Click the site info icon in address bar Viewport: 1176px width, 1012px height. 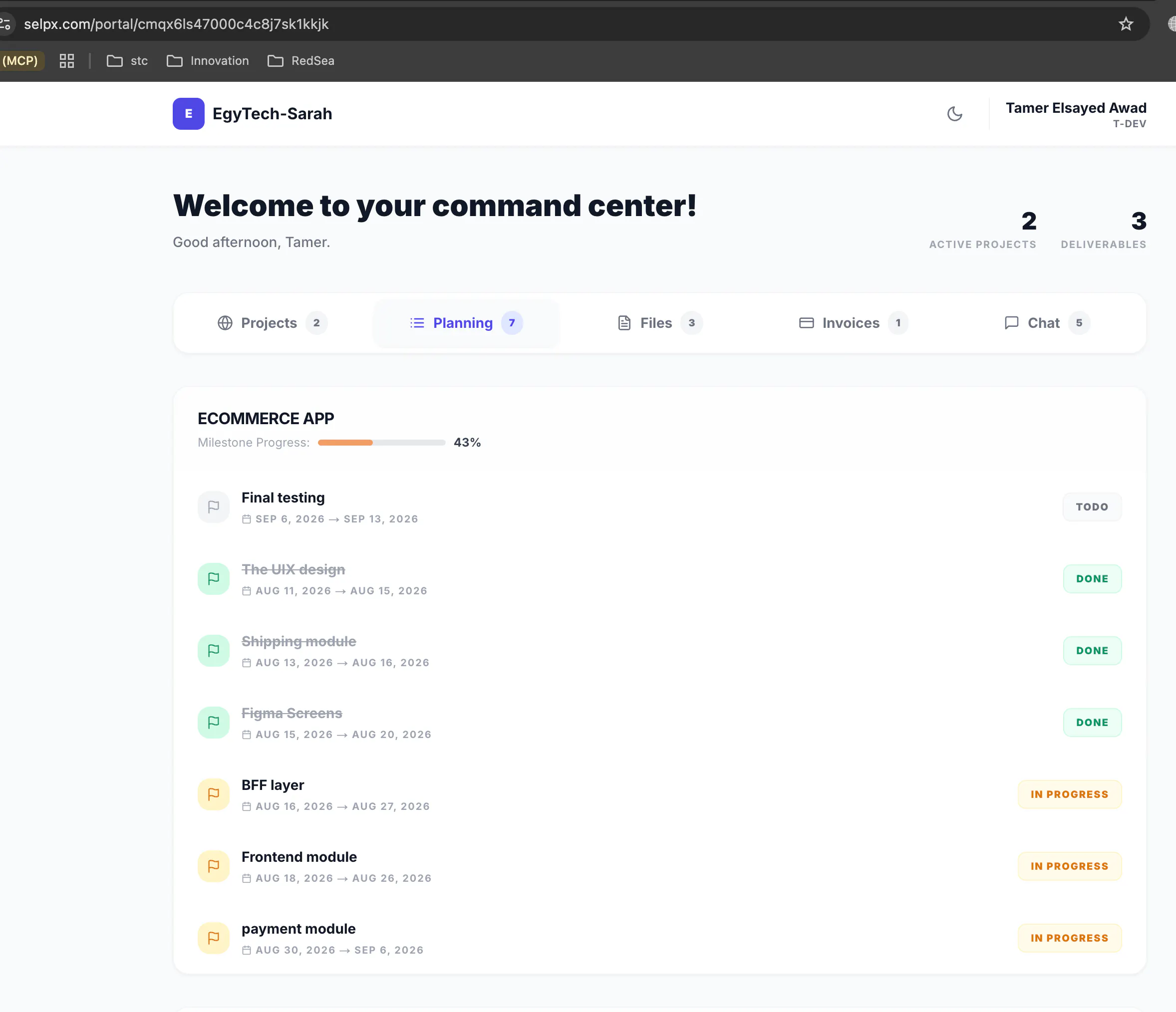coord(5,24)
